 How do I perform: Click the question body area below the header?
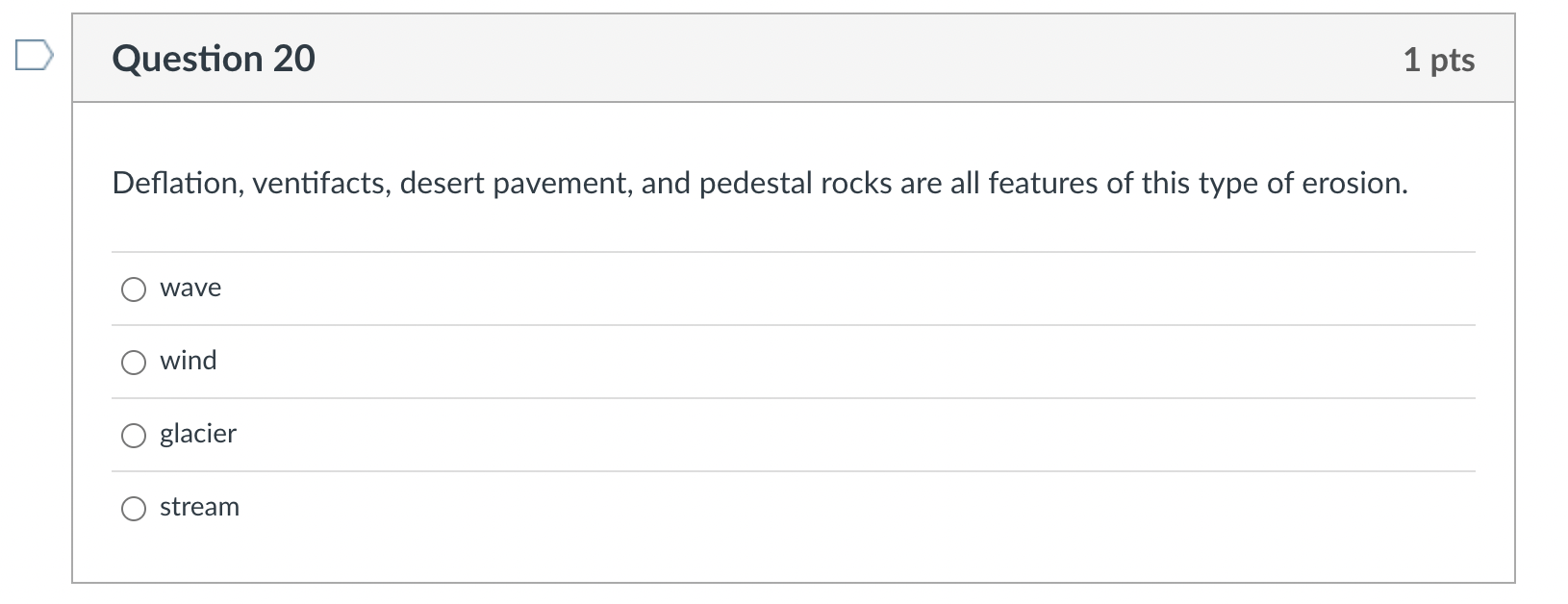click(770, 337)
